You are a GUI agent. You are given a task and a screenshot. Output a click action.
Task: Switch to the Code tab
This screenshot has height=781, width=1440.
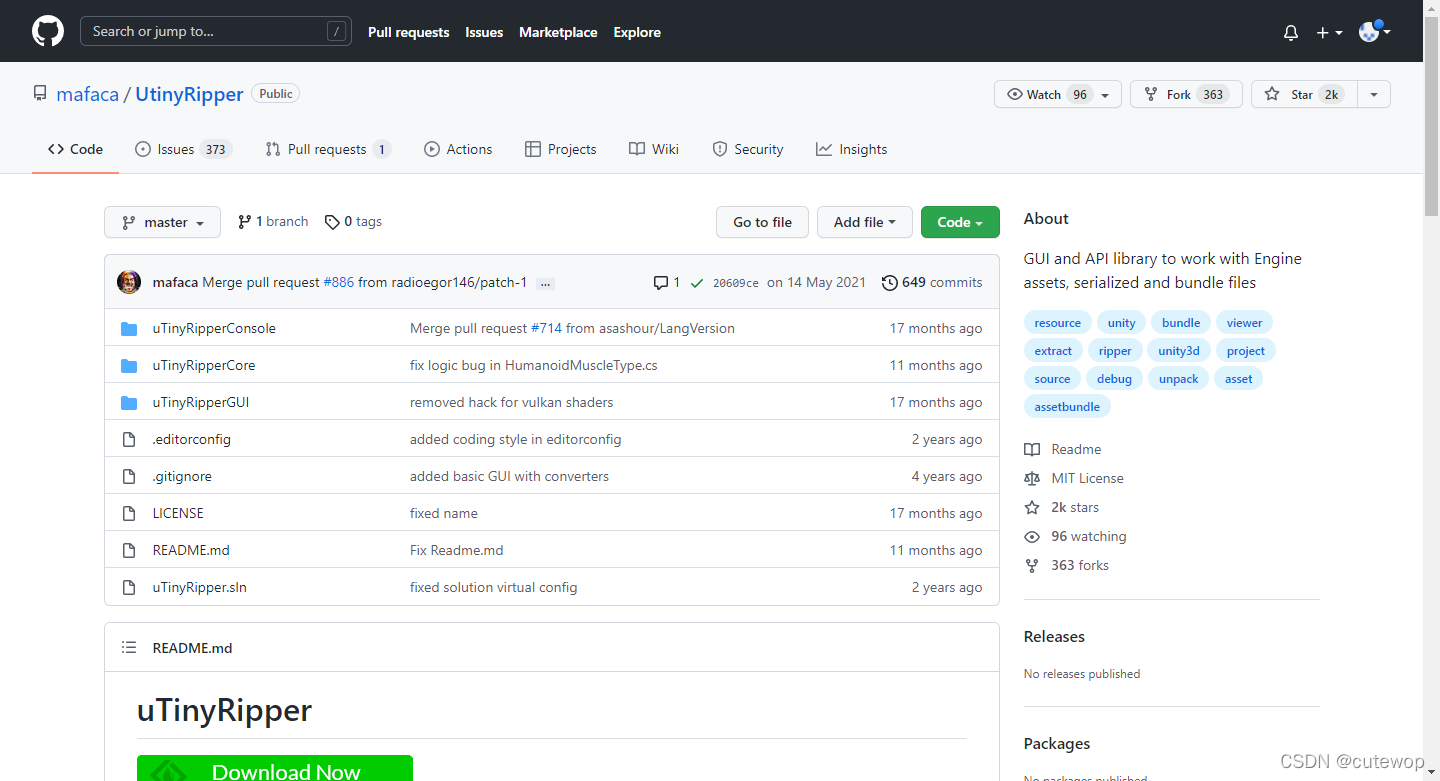(x=75, y=149)
